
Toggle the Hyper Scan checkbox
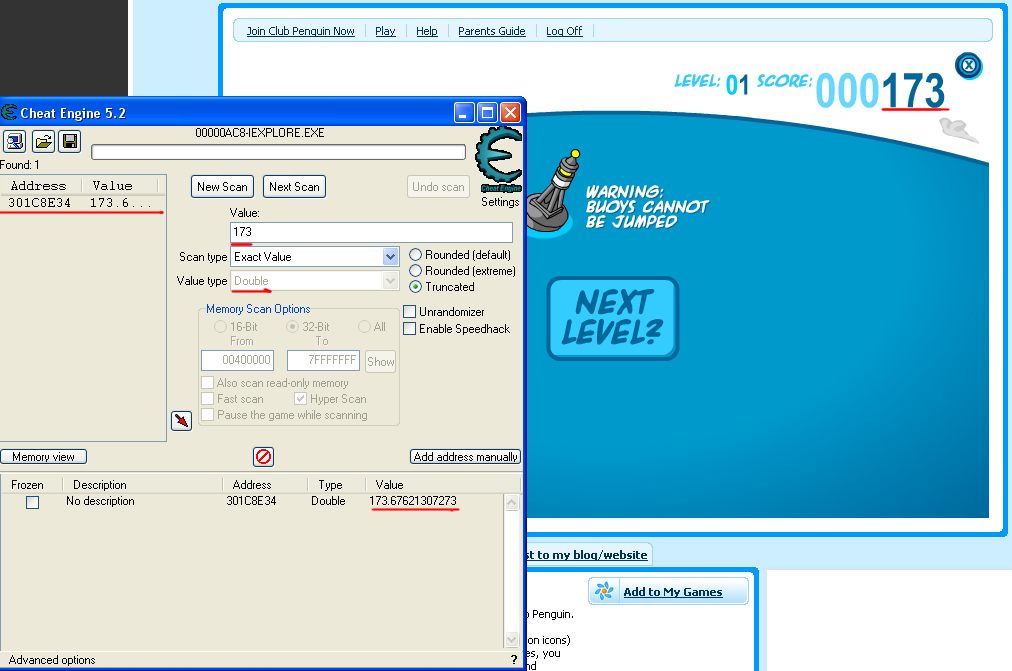click(300, 399)
